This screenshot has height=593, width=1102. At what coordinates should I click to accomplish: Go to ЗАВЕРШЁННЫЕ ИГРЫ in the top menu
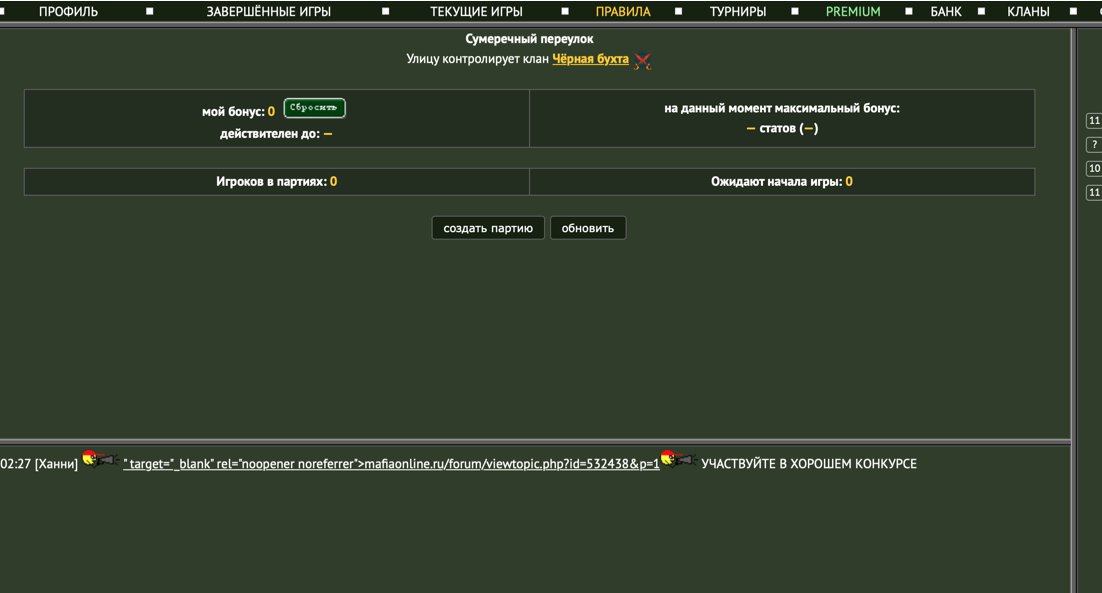pyautogui.click(x=268, y=11)
